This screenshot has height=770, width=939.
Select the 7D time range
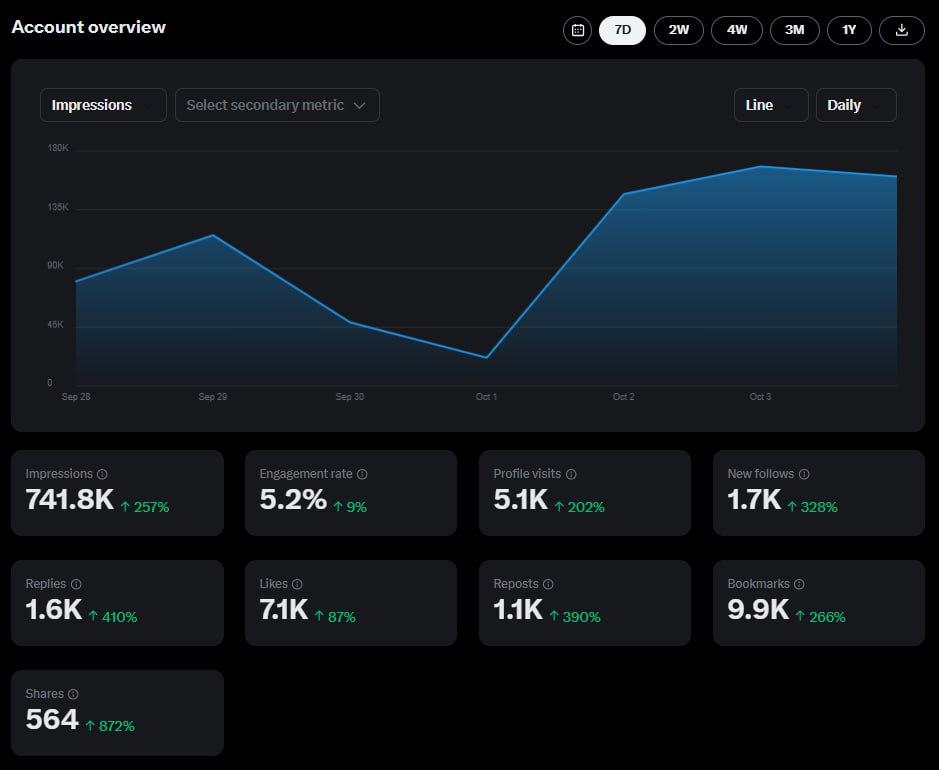[622, 30]
